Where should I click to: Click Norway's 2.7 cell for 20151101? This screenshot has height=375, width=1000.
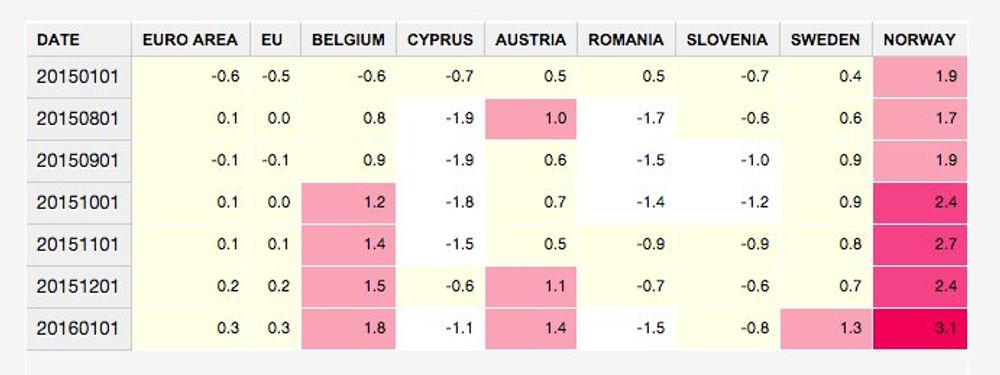(920, 244)
